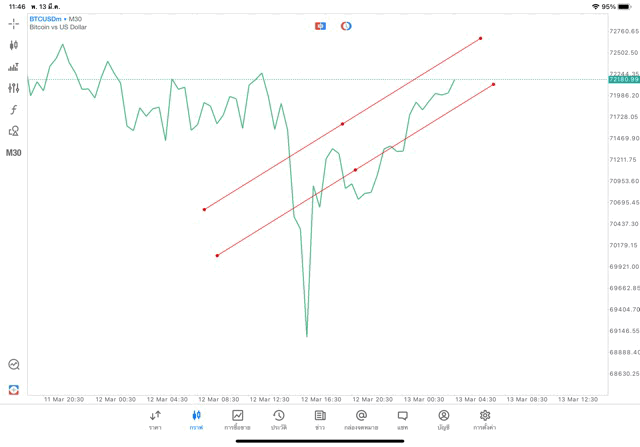This screenshot has width=640, height=447.
Task: Click the red-blue icon at sidebar bottom
Action: click(x=14, y=390)
